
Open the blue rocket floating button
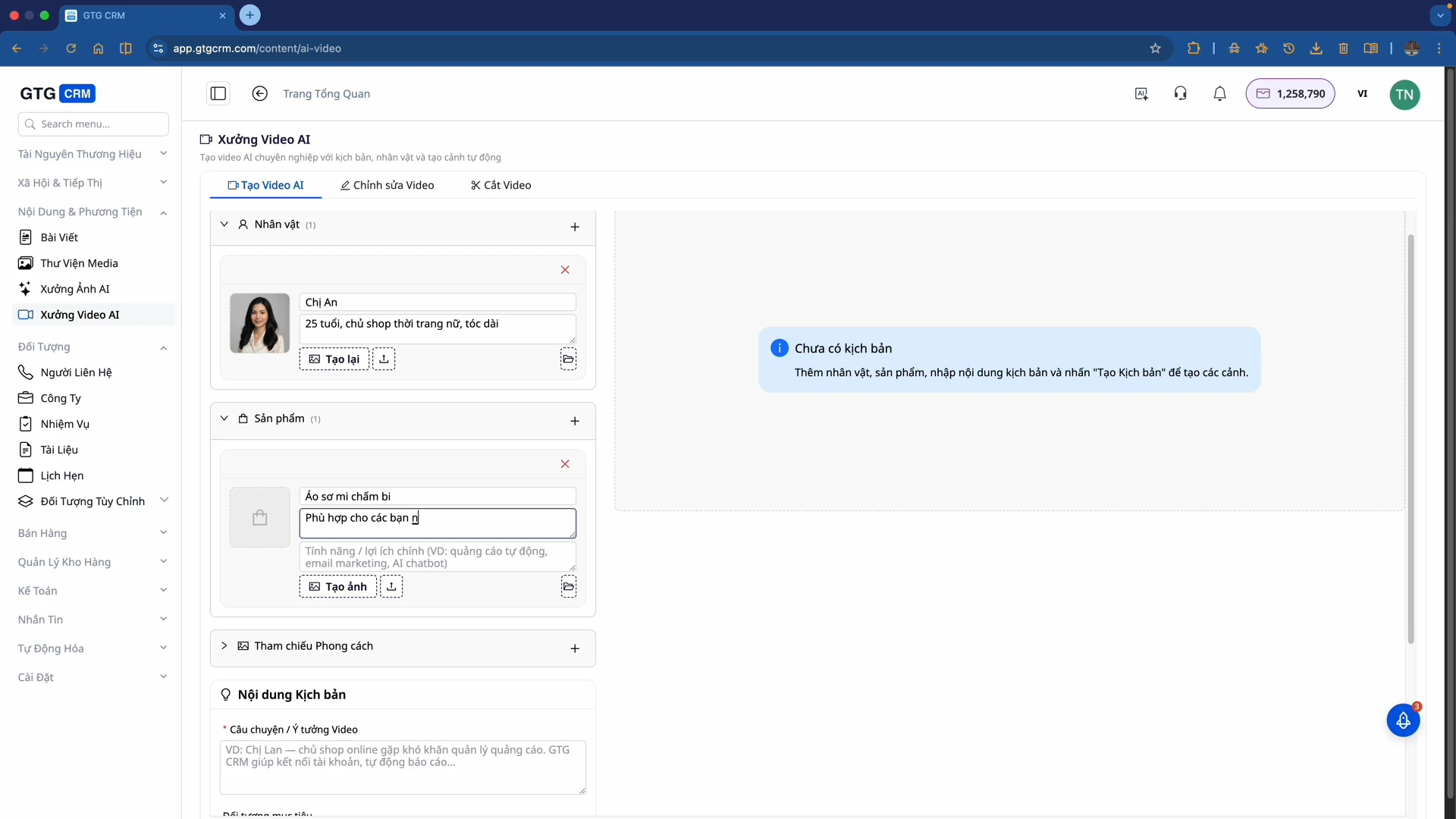pyautogui.click(x=1403, y=720)
